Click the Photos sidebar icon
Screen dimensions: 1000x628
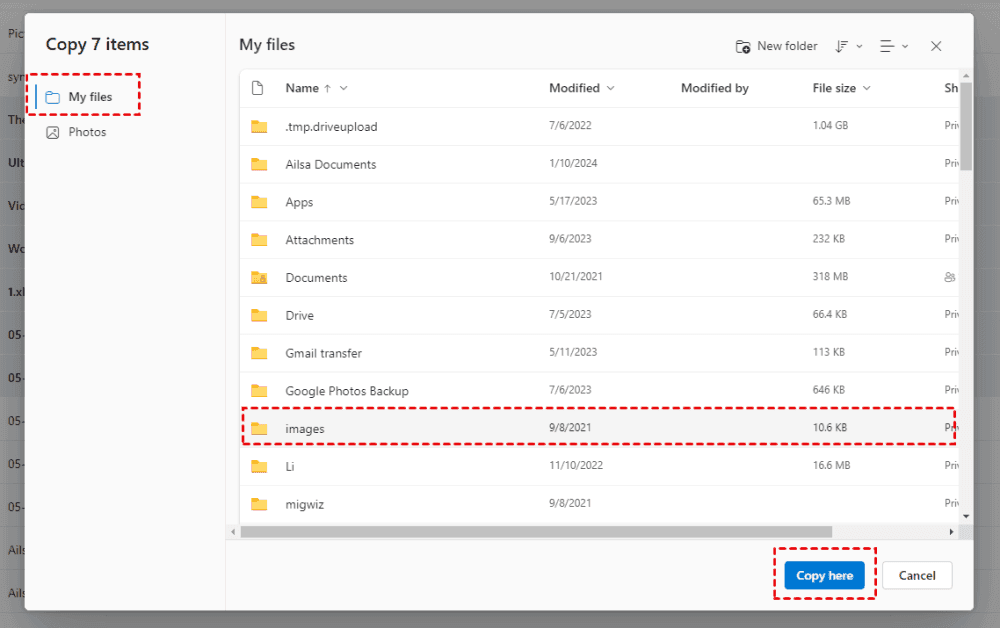53,132
